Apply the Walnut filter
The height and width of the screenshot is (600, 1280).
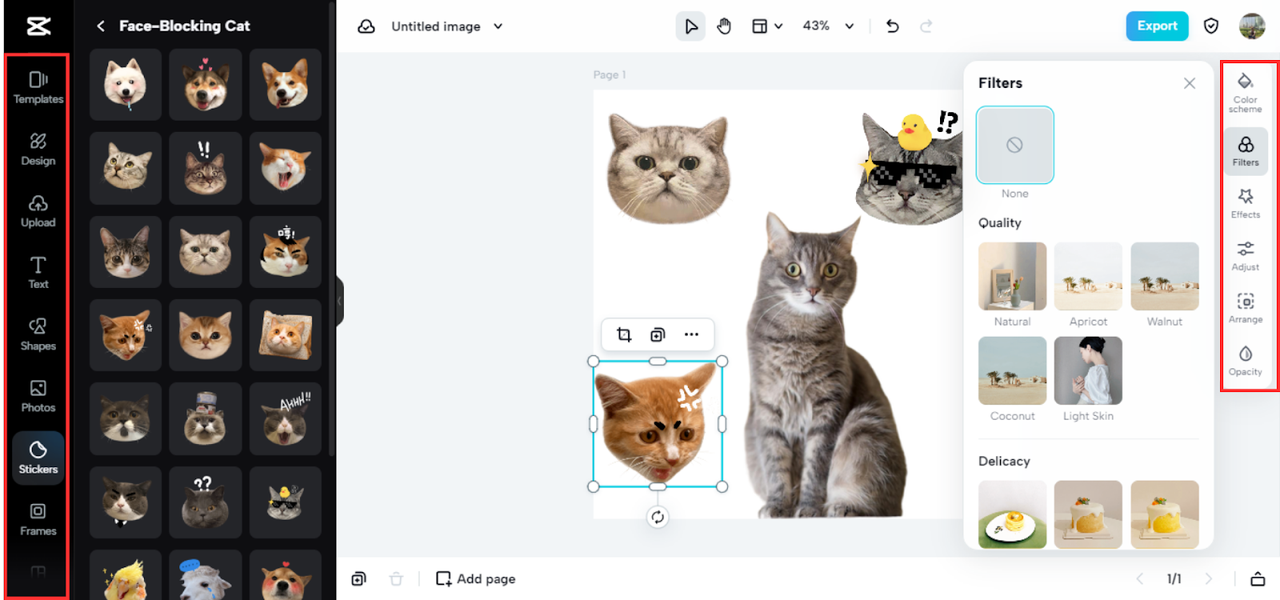(1165, 276)
